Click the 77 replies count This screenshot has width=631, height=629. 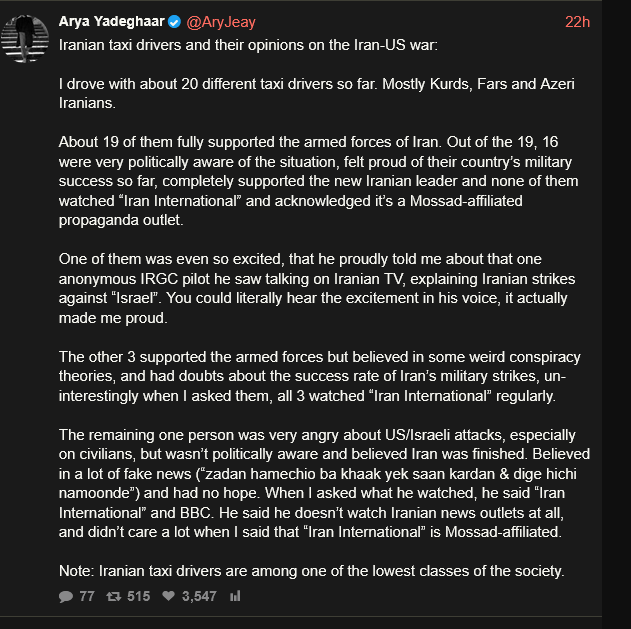point(86,596)
